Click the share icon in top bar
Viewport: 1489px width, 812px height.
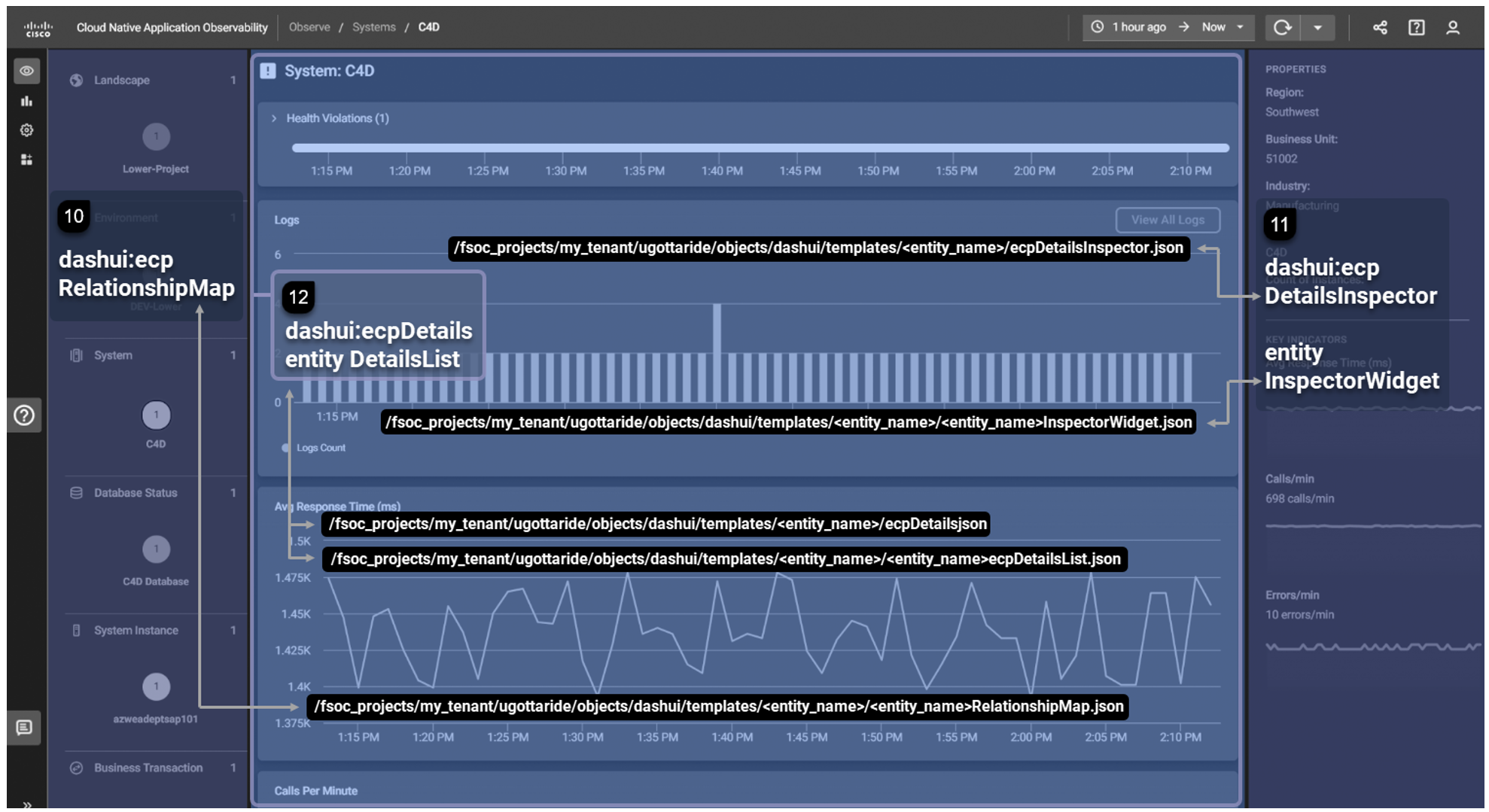[1380, 28]
